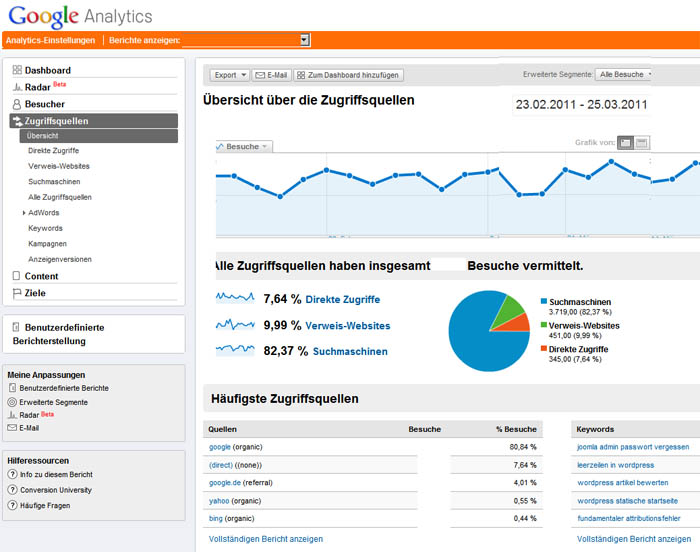
Task: Open the Direkte Zugriffe 7,64 % link
Action: [x=342, y=299]
